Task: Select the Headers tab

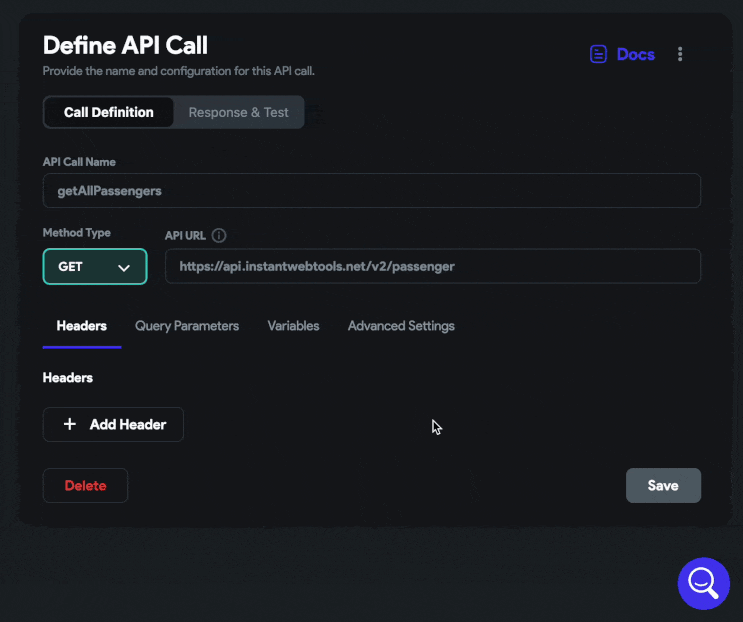Action: coord(82,326)
